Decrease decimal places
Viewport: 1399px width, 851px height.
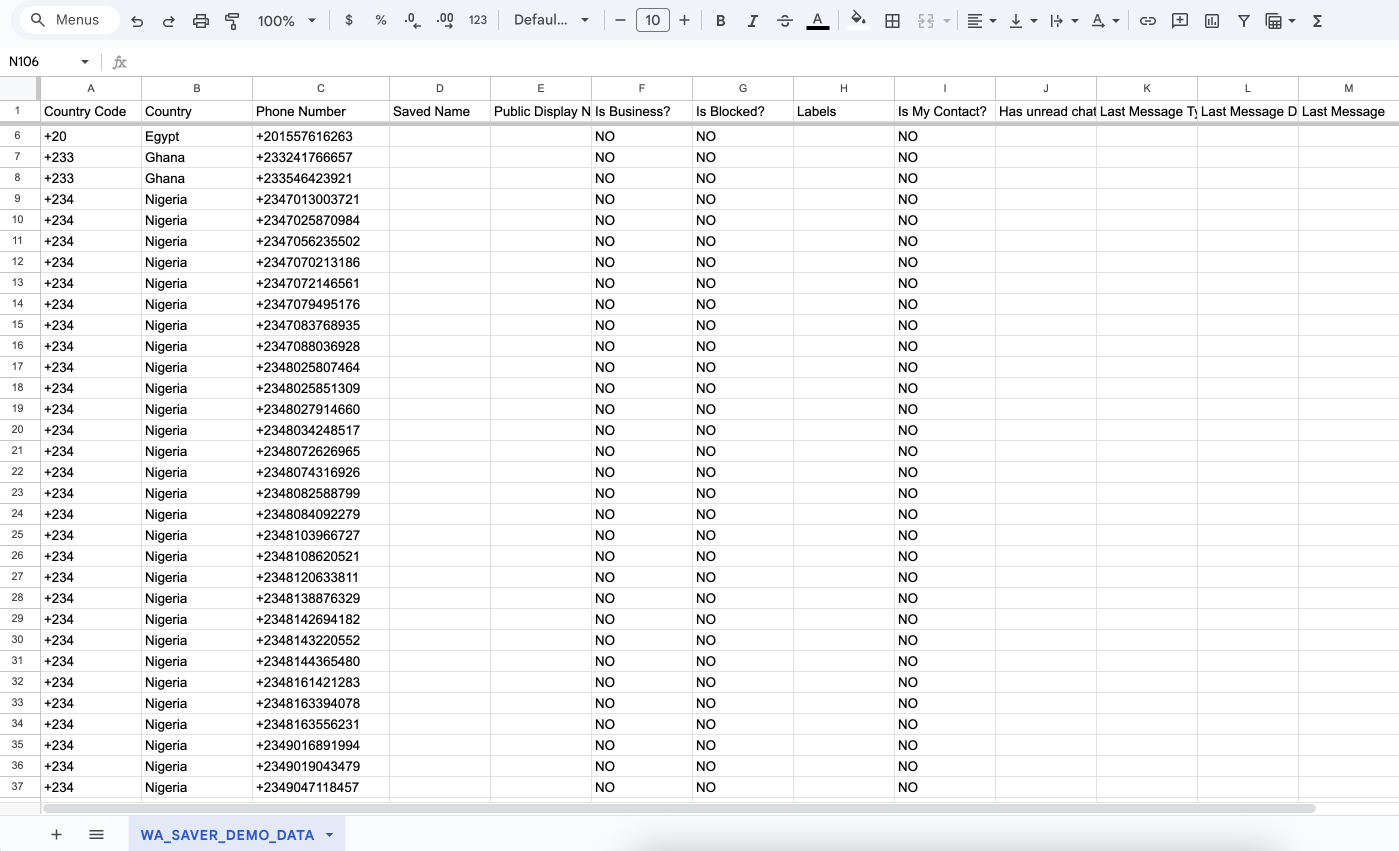click(412, 20)
